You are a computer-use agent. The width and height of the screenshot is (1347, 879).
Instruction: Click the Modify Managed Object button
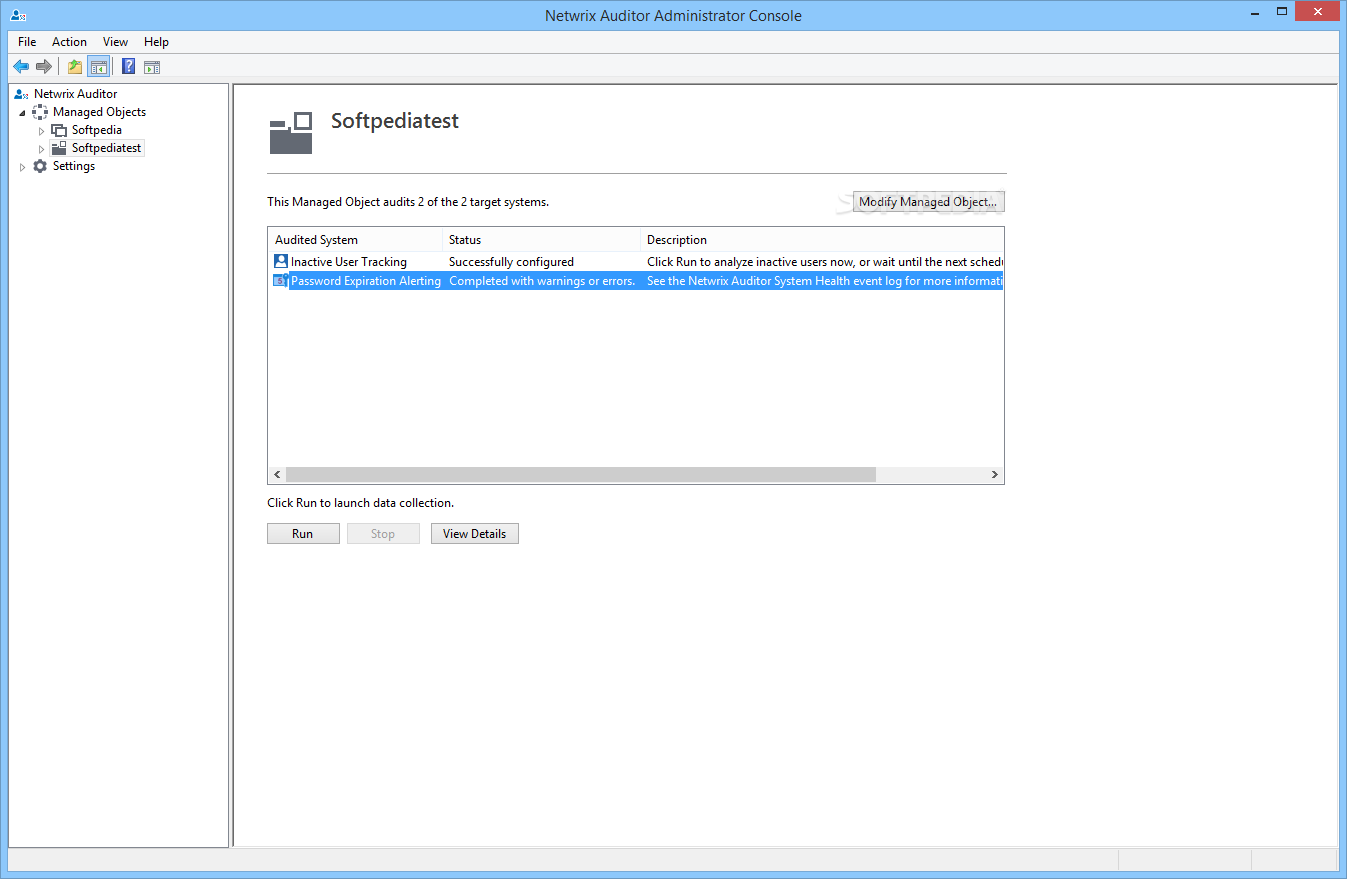coord(928,202)
